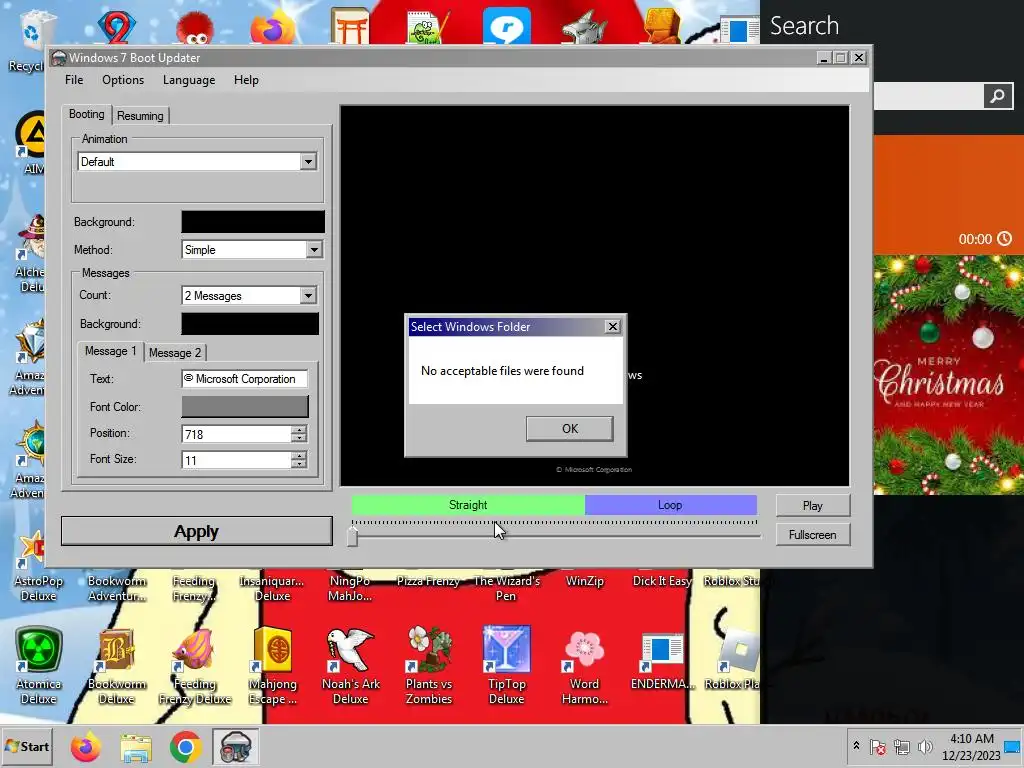Open the Options menu
The image size is (1024, 768).
pyautogui.click(x=123, y=80)
